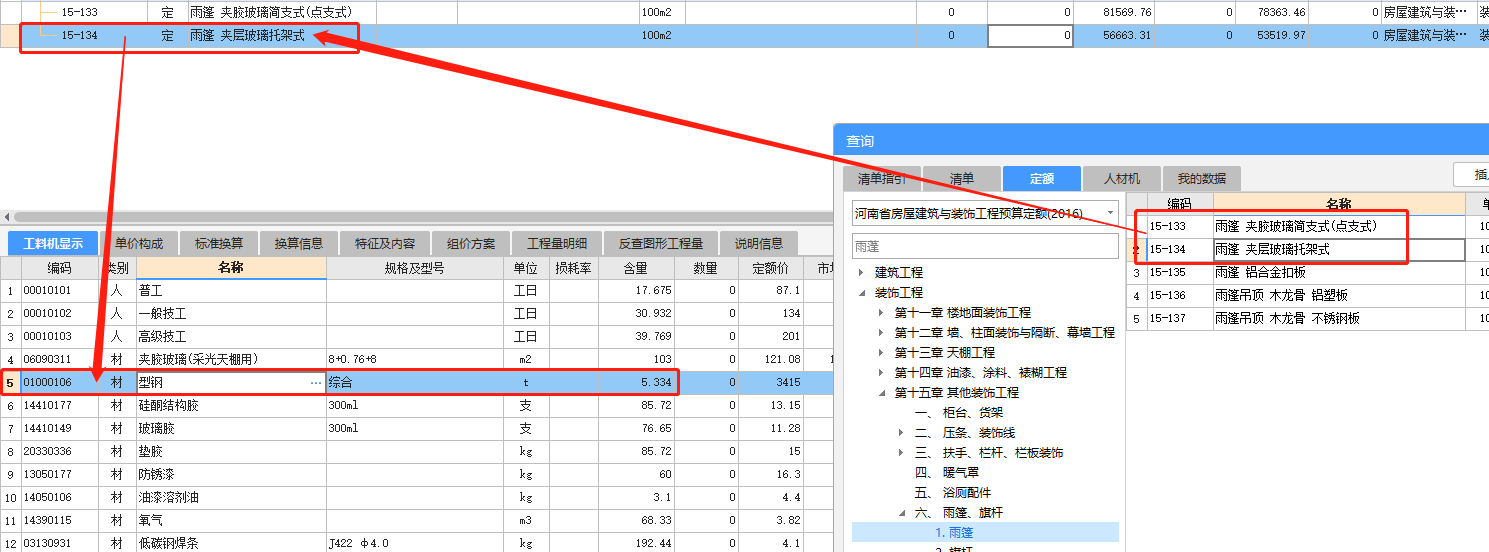The width and height of the screenshot is (1489, 552).
Task: Select 五、浴厕配件 tree item
Action: pyautogui.click(x=952, y=492)
